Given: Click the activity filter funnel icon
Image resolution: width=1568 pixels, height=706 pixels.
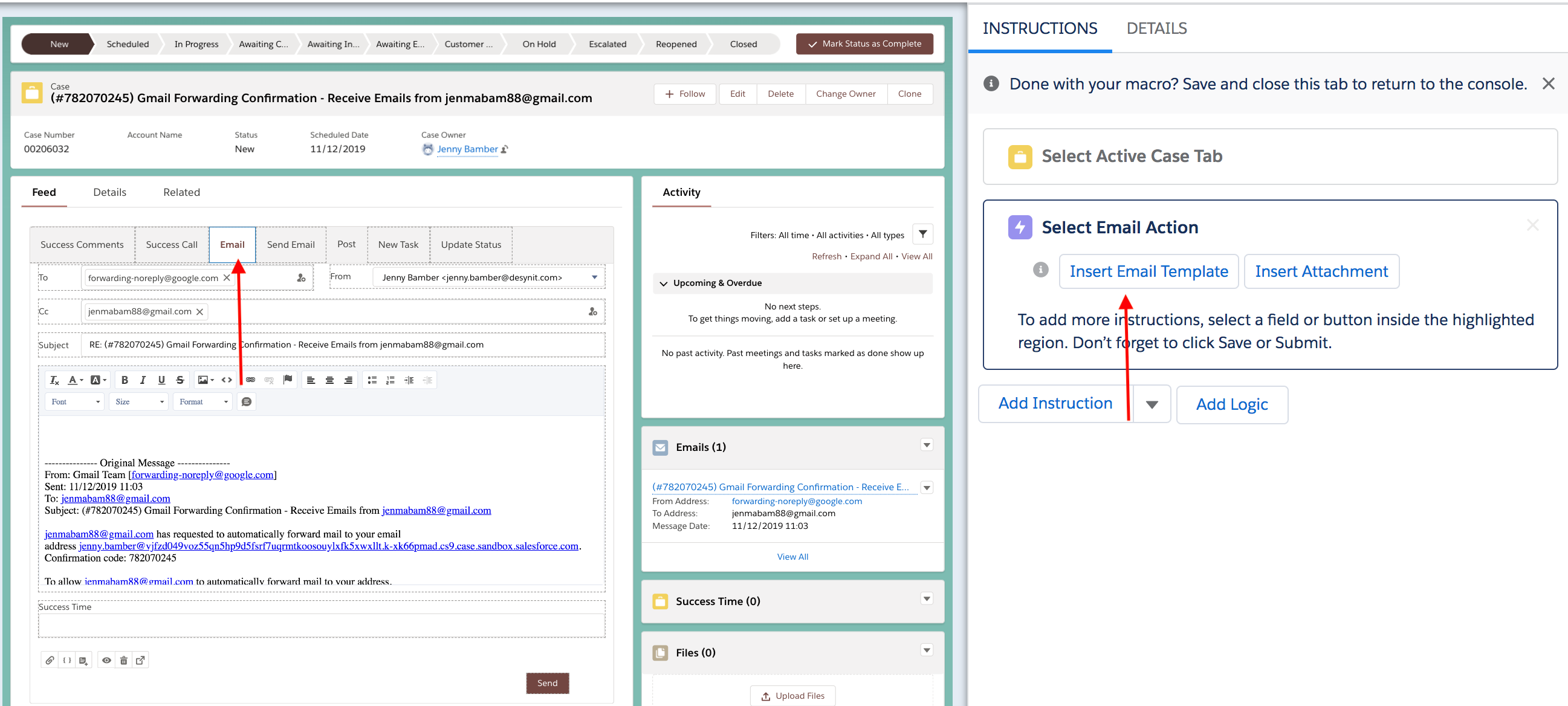Looking at the screenshot, I should click(x=923, y=235).
